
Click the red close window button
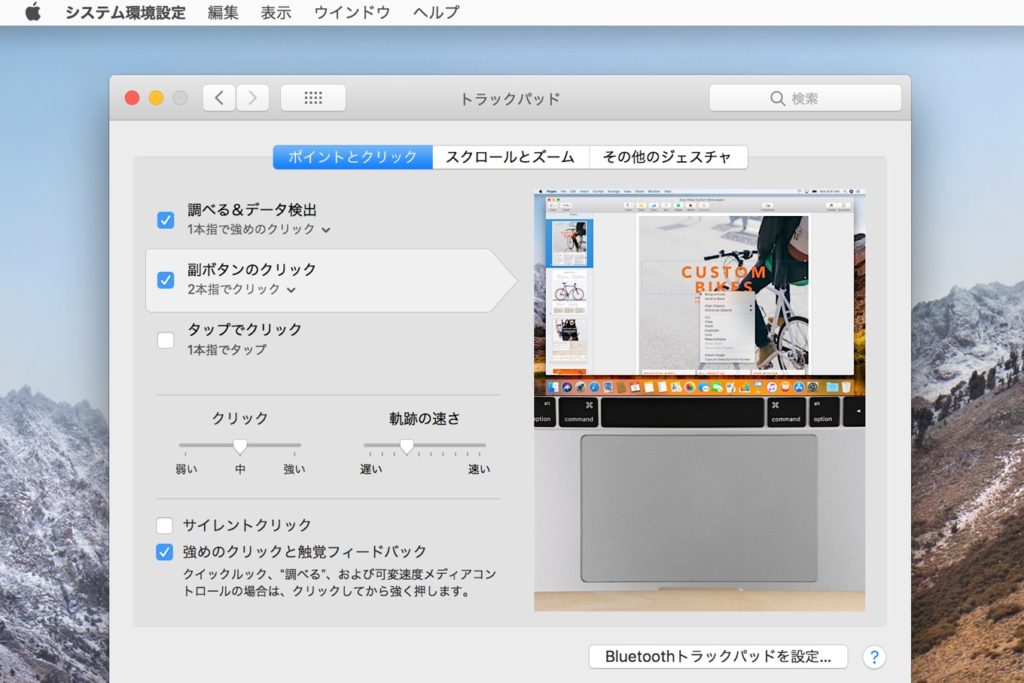[x=132, y=98]
